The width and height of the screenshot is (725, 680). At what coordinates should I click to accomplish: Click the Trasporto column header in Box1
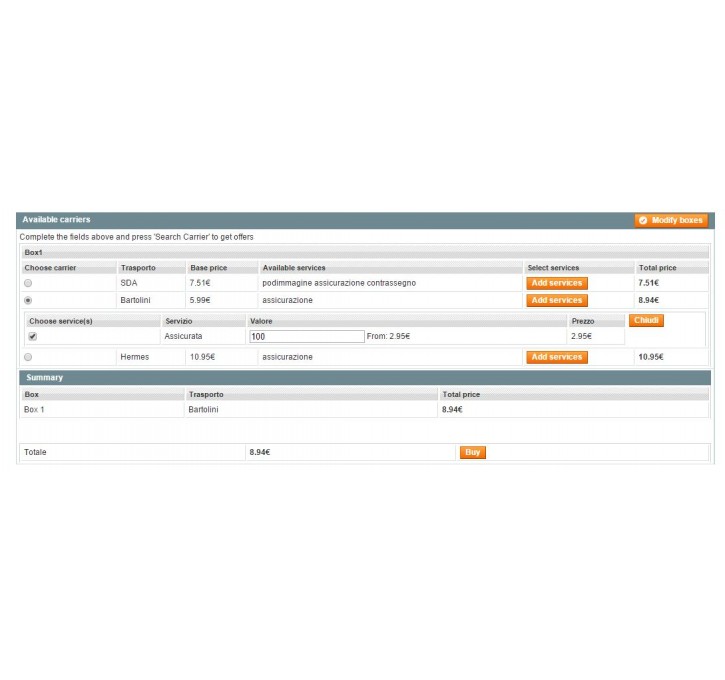coord(138,268)
